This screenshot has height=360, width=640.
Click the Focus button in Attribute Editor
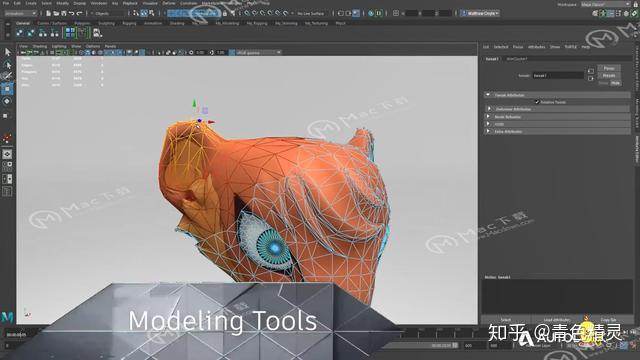[x=609, y=68]
